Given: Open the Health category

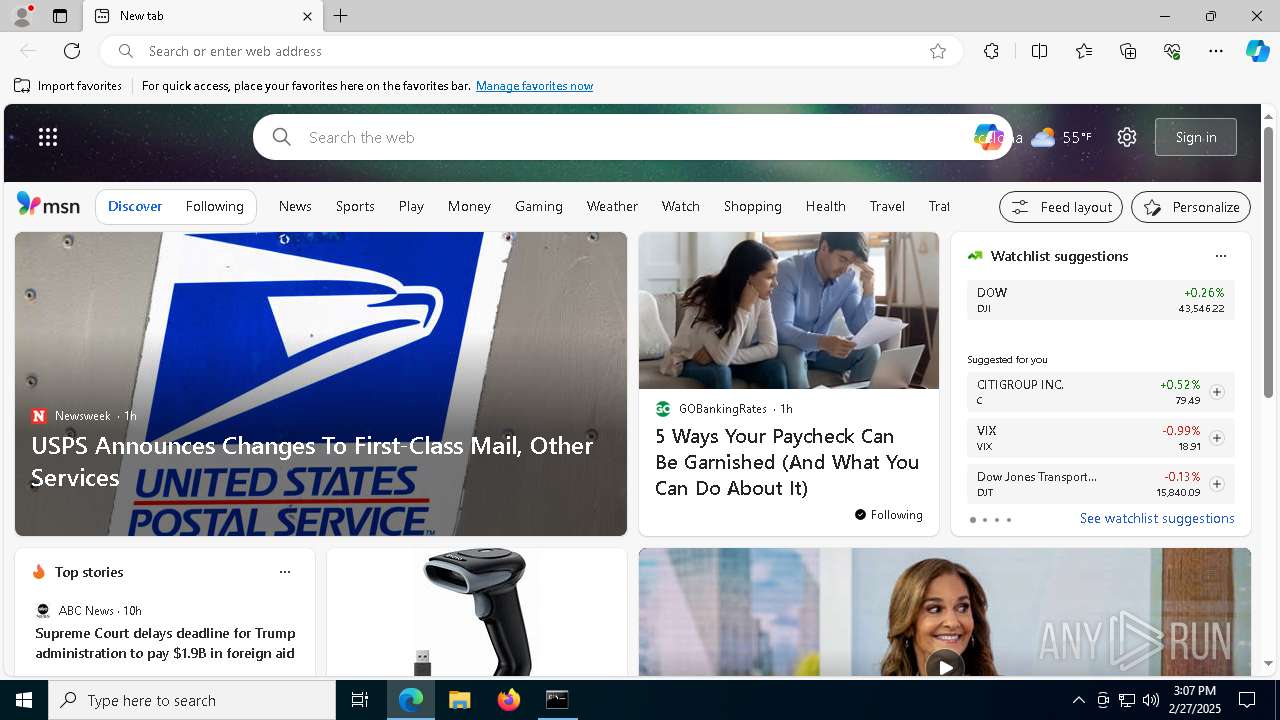Looking at the screenshot, I should point(826,206).
